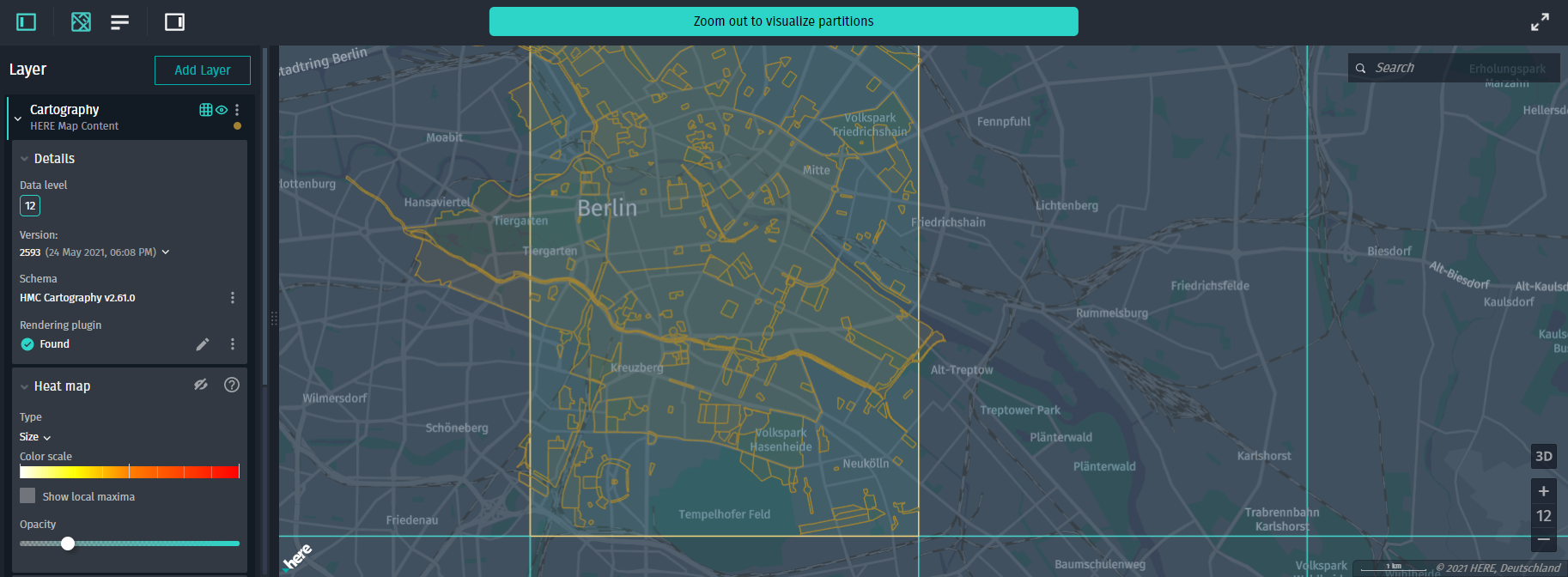Viewport: 1568px width, 577px height.
Task: Click the Fennpfuhl map label
Action: pos(1003,122)
